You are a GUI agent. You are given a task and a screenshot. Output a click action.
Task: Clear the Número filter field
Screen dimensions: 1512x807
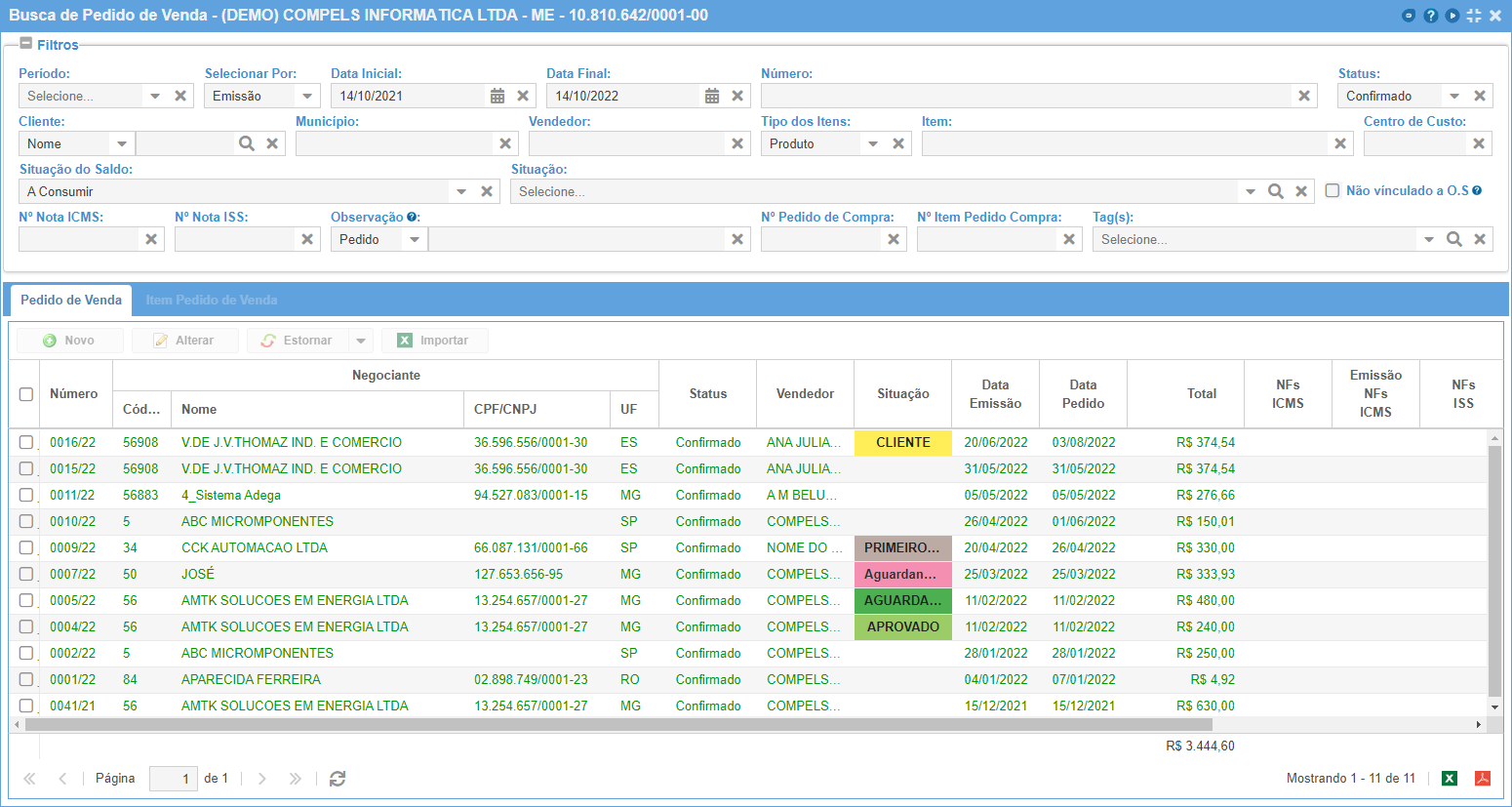point(1304,96)
